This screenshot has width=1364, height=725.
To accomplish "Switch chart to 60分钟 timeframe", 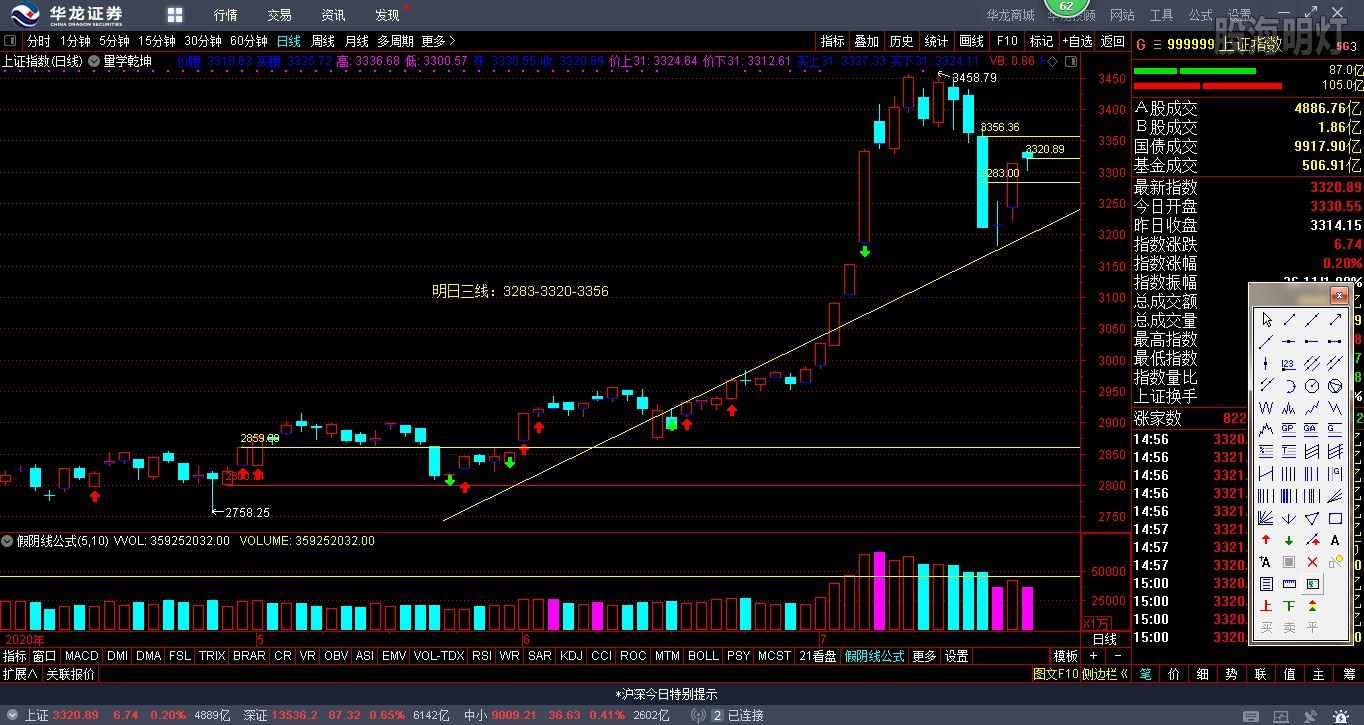I will coord(249,41).
